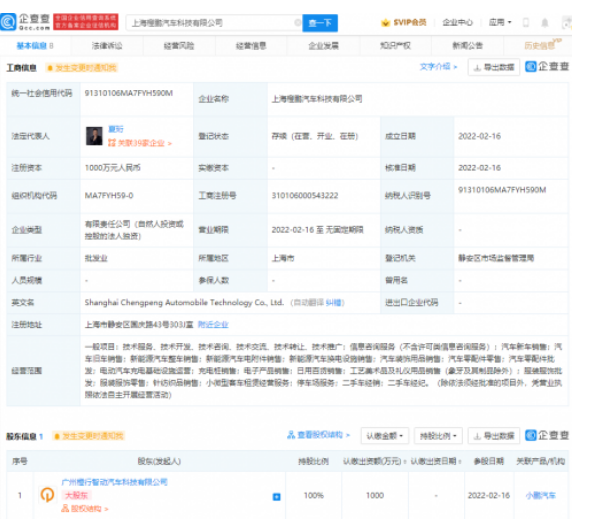Switch to the 基本信息 tab
This screenshot has height=520, width=615.
pyautogui.click(x=35, y=46)
